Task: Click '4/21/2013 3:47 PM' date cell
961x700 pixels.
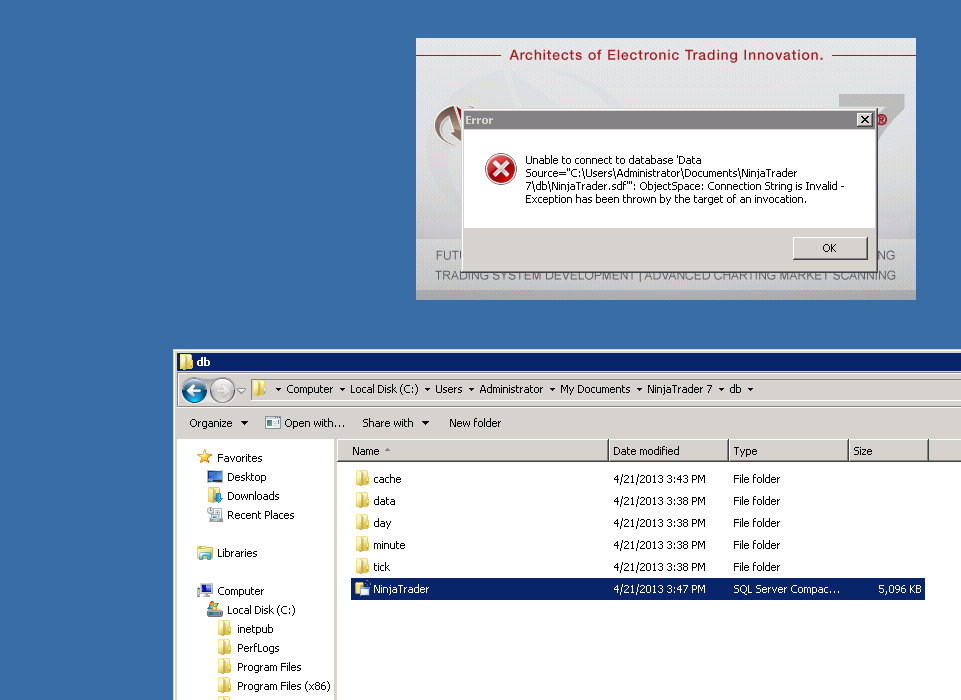Action: tap(659, 589)
